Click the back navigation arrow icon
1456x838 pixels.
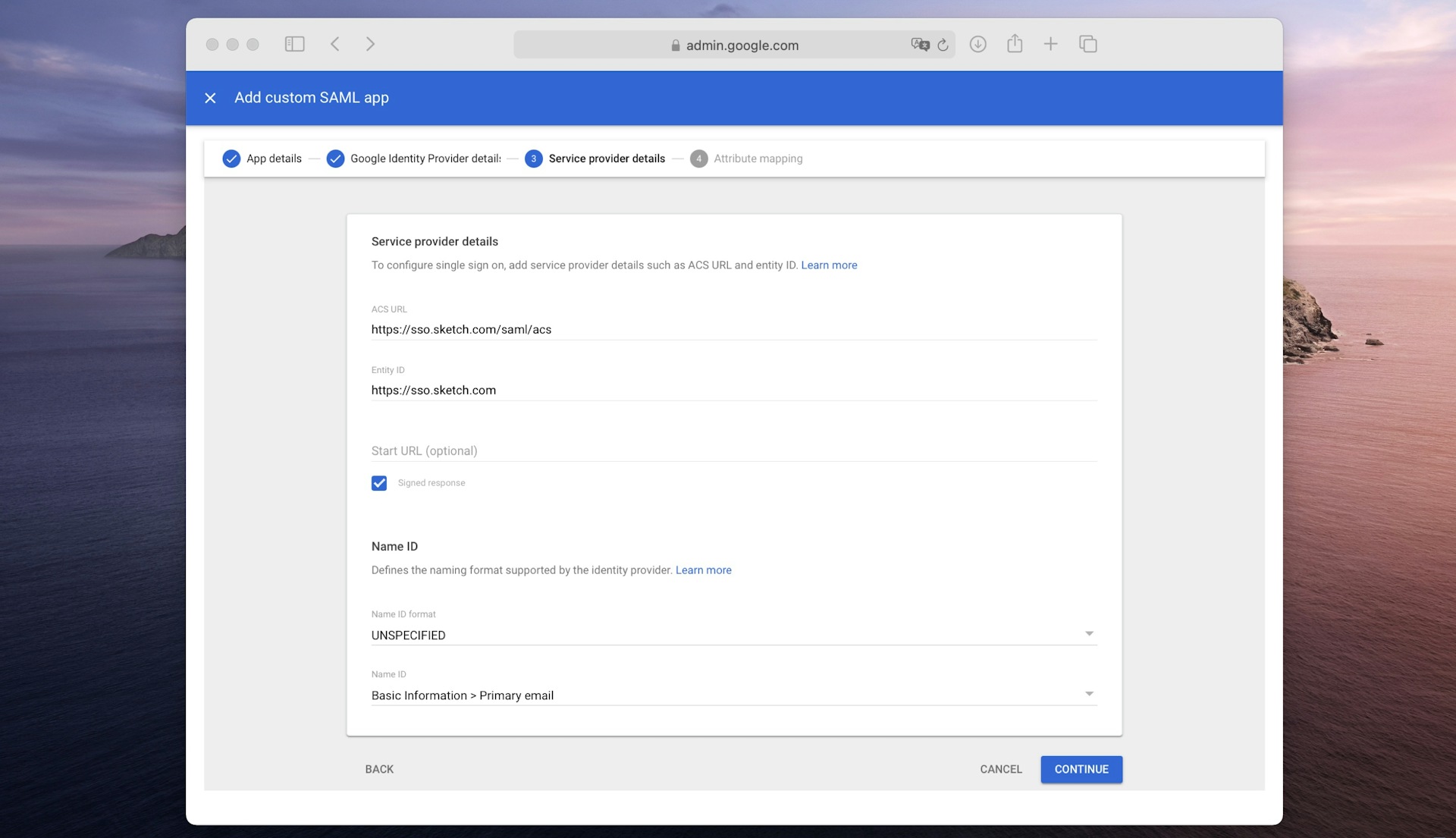point(335,43)
